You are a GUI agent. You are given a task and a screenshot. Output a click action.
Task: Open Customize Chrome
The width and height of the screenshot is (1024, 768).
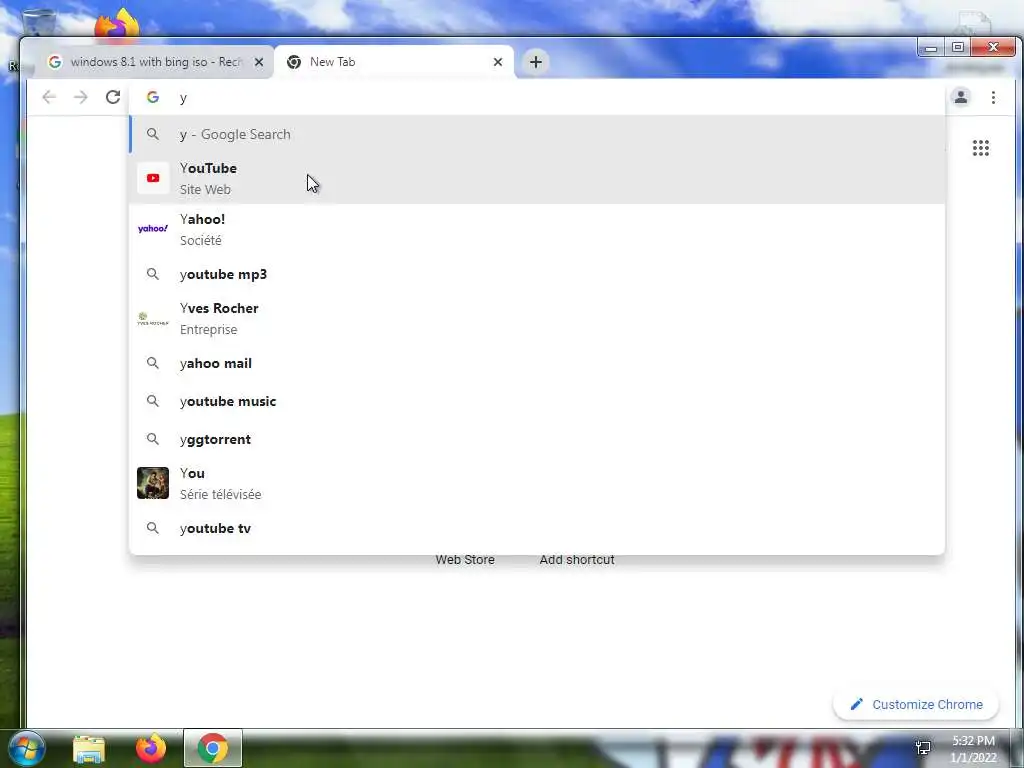pos(916,704)
